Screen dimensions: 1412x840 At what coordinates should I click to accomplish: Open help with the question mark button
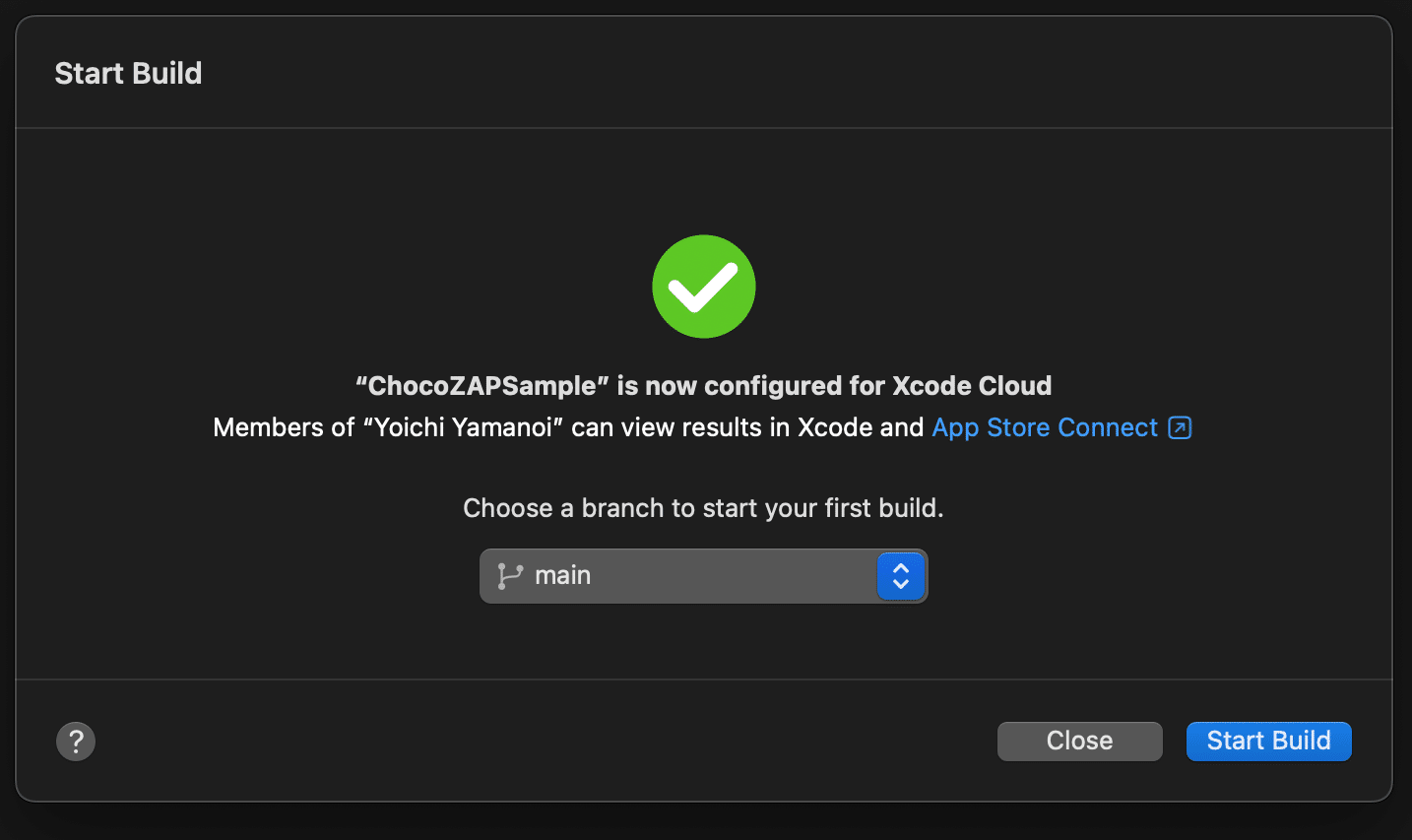(x=76, y=742)
